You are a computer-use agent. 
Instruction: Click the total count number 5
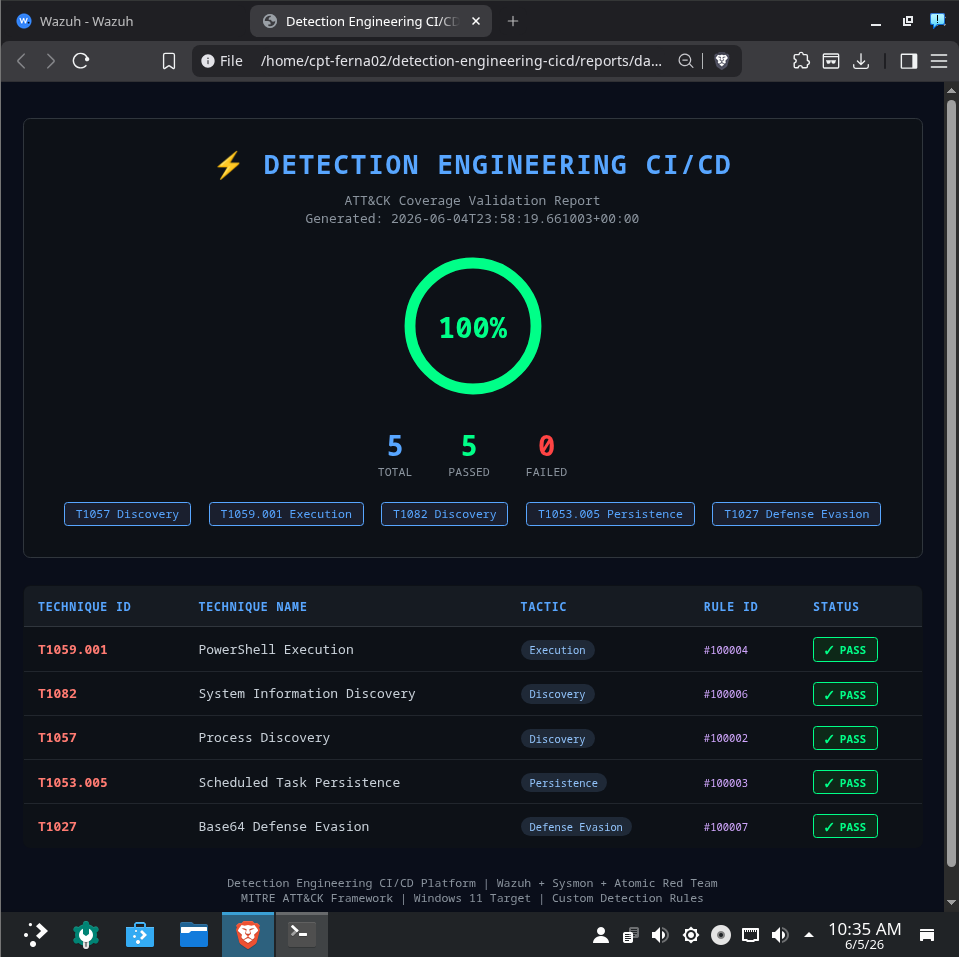(394, 446)
